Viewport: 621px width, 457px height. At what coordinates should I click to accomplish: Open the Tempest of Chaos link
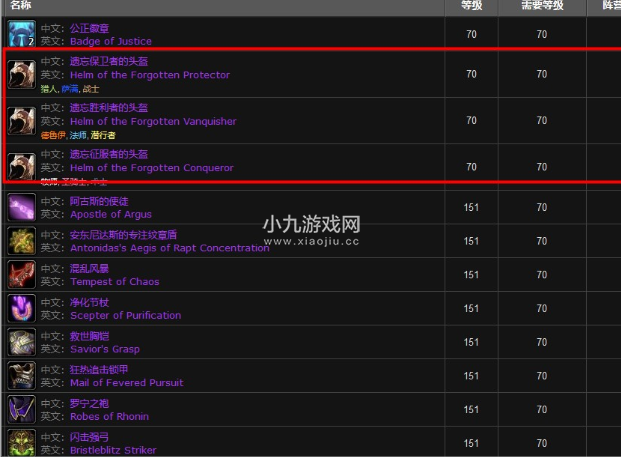[115, 282]
